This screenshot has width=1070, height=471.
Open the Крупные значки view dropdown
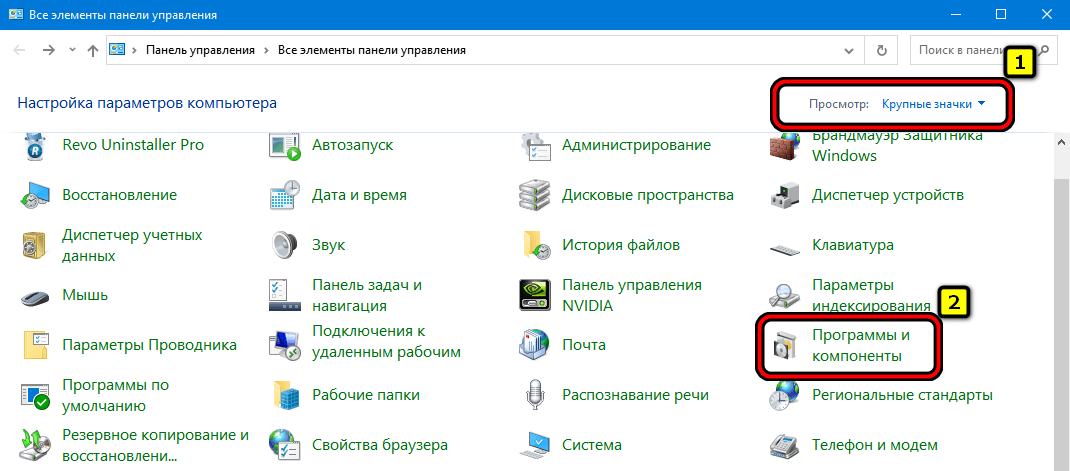point(934,104)
